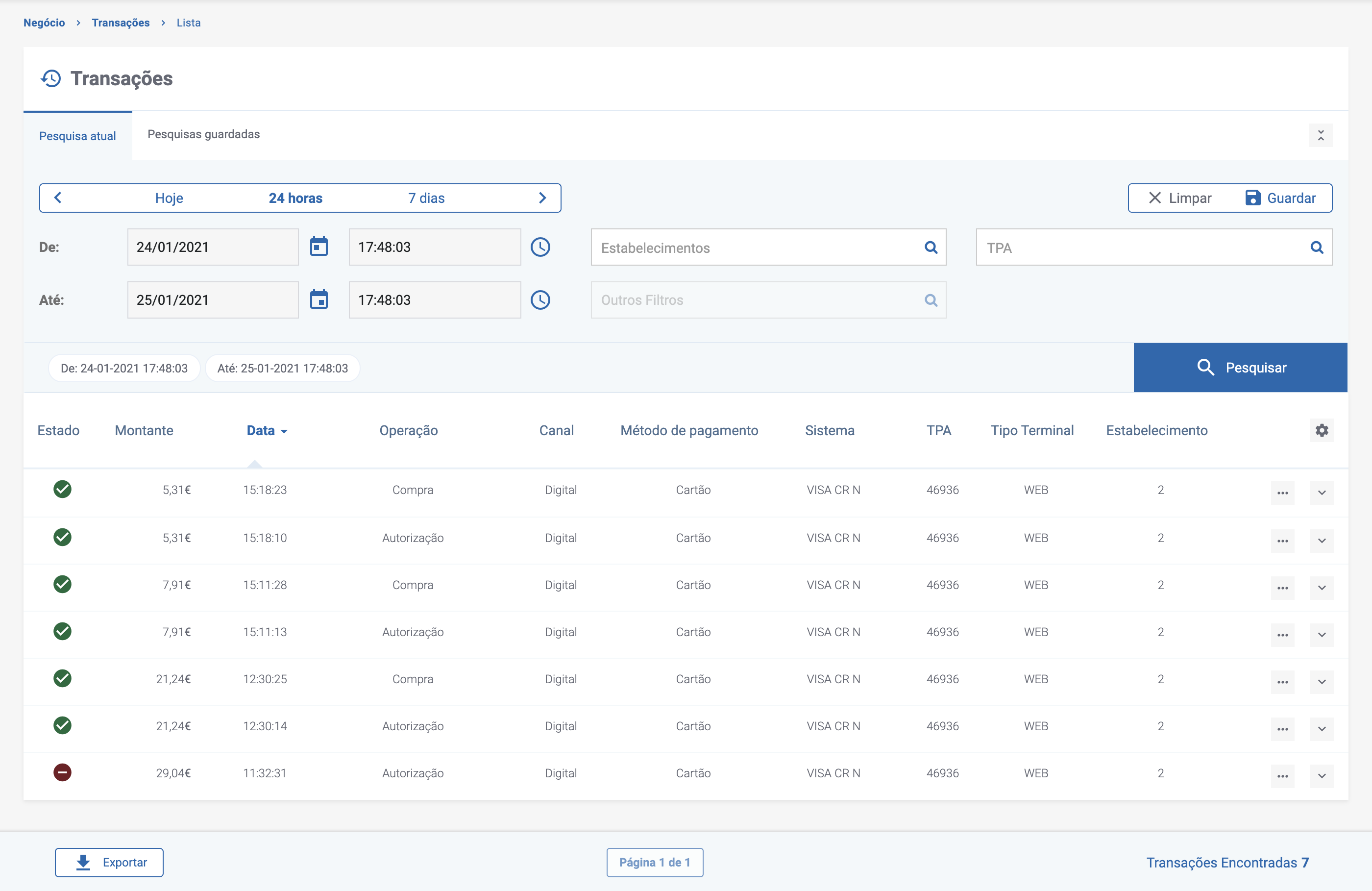Go to previous period with left arrow
1372x891 pixels.
(x=58, y=198)
